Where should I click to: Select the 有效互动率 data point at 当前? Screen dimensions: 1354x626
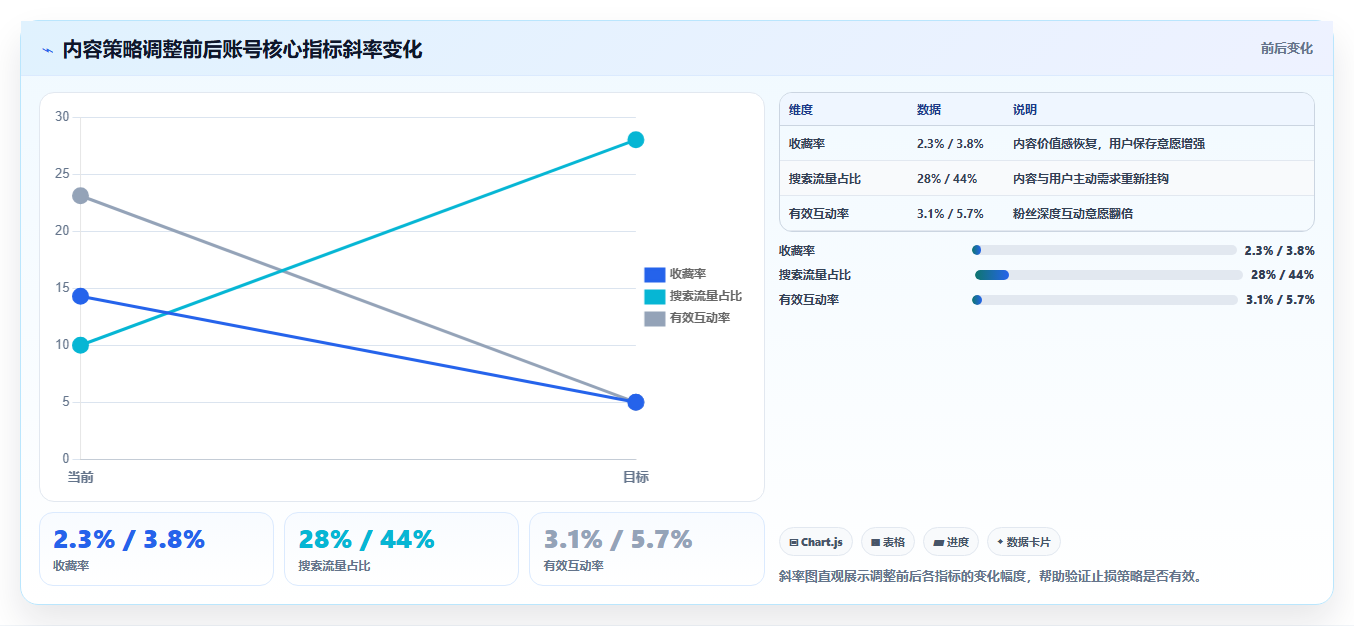point(81,196)
